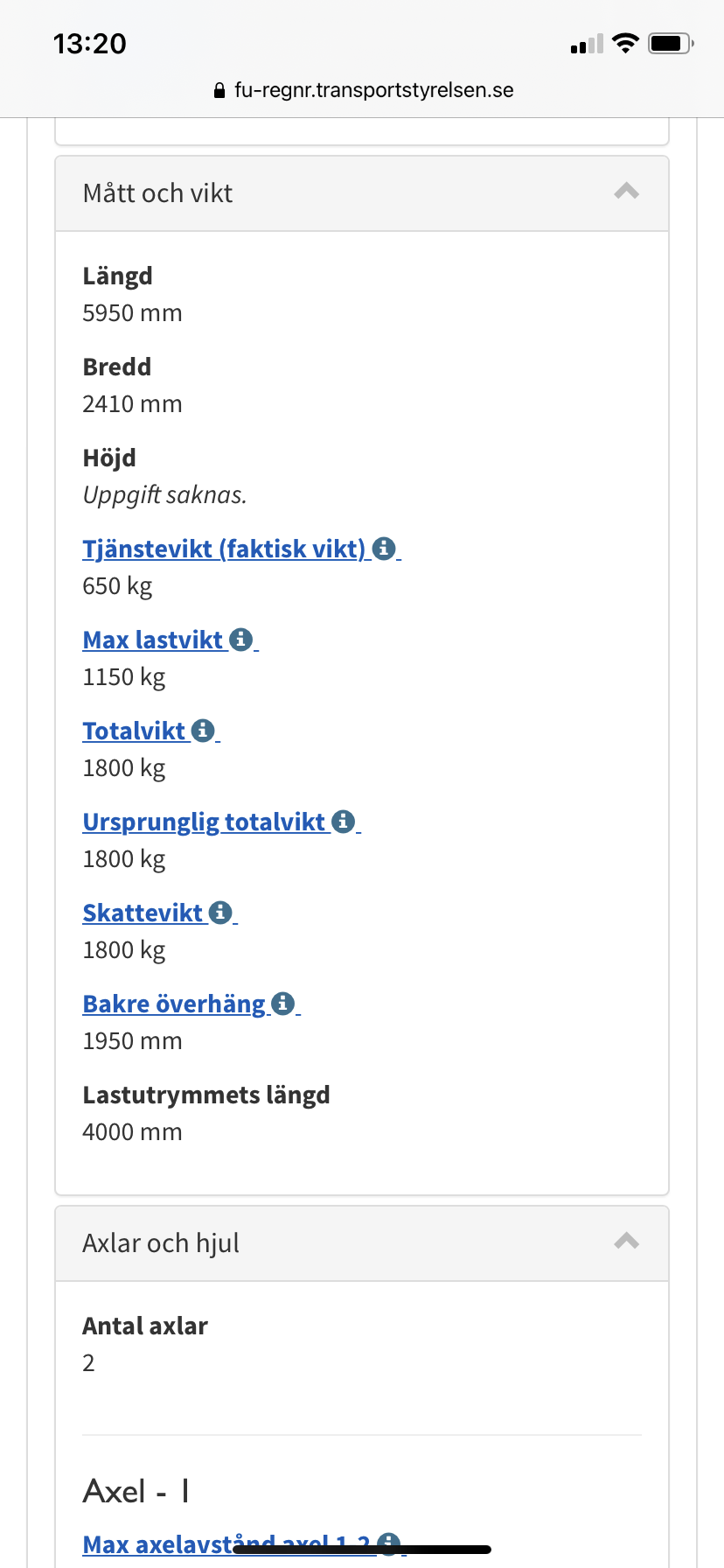Tap the lock icon in address bar
Viewport: 724px width, 1568px height.
click(x=219, y=90)
